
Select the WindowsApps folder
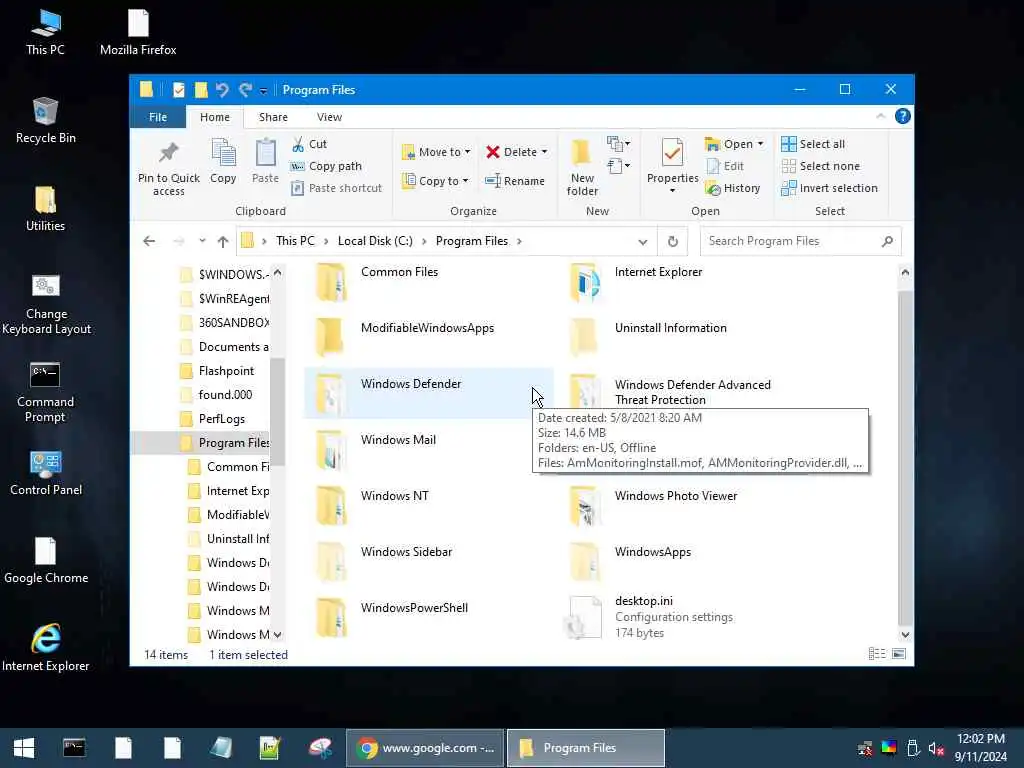[682, 562]
